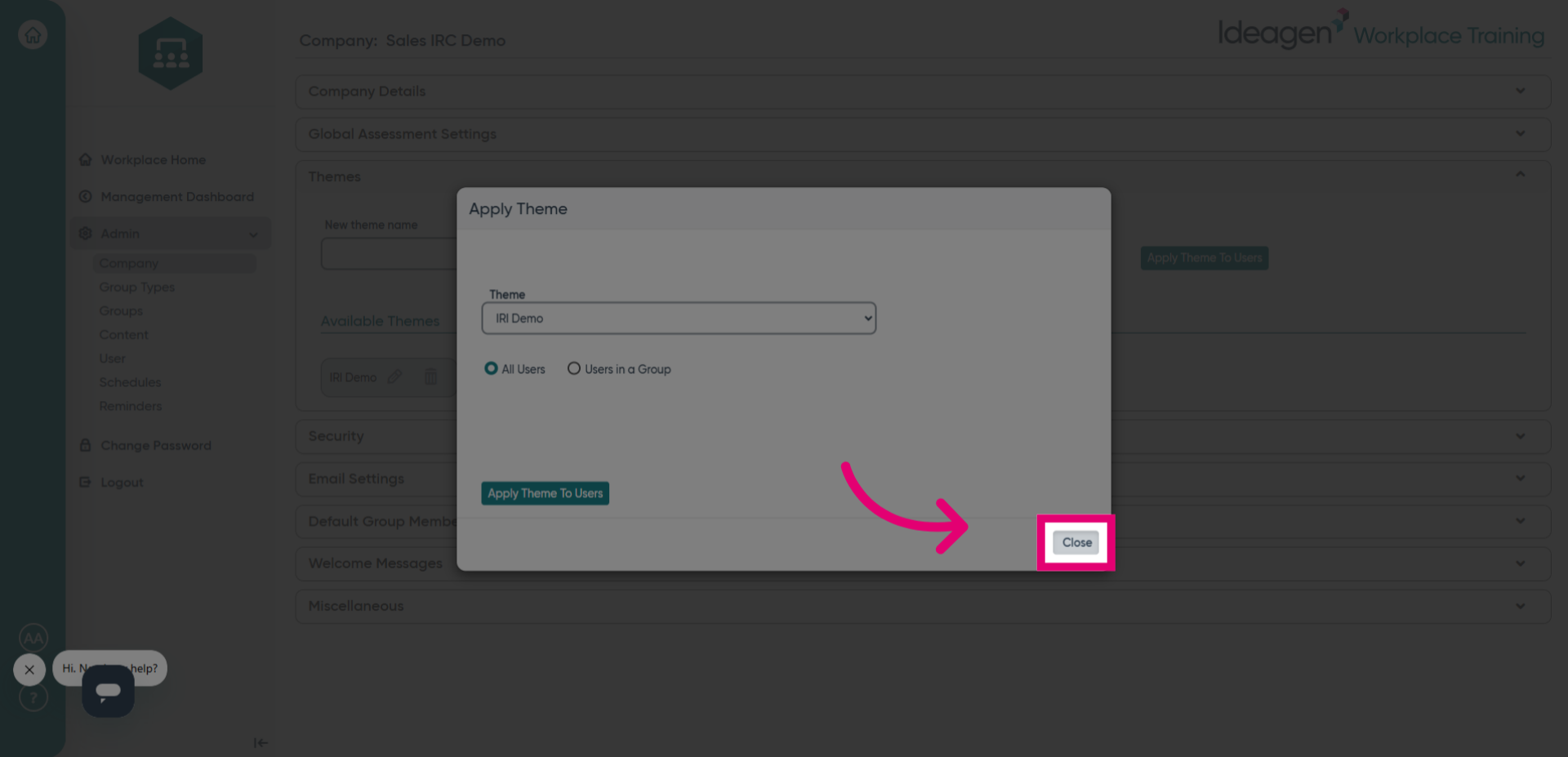Click the Change Password lock icon
The image size is (1568, 757).
point(85,445)
